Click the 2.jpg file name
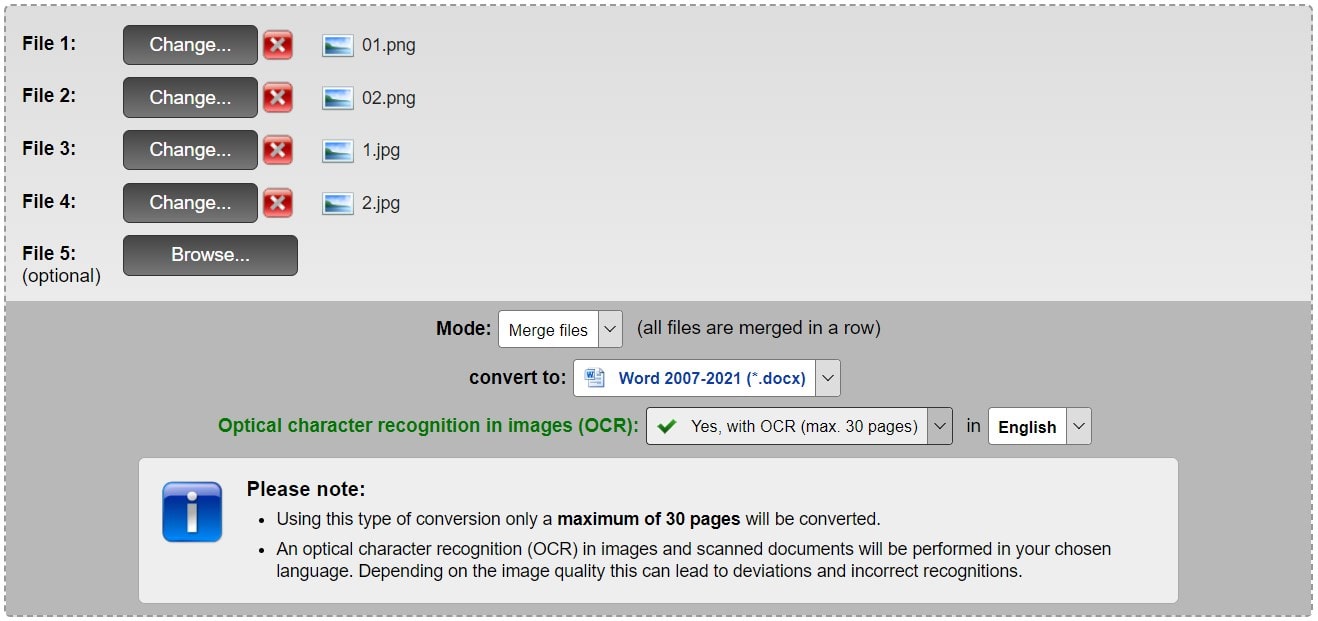This screenshot has height=621, width=1318. [381, 203]
